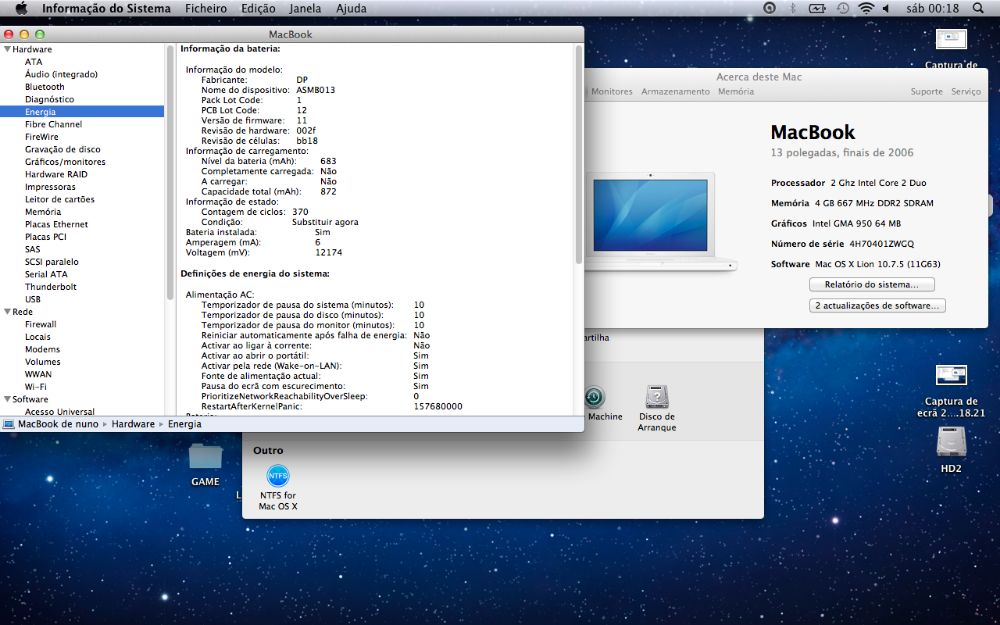Click the serial number 4H70401ZWGQ

881,244
